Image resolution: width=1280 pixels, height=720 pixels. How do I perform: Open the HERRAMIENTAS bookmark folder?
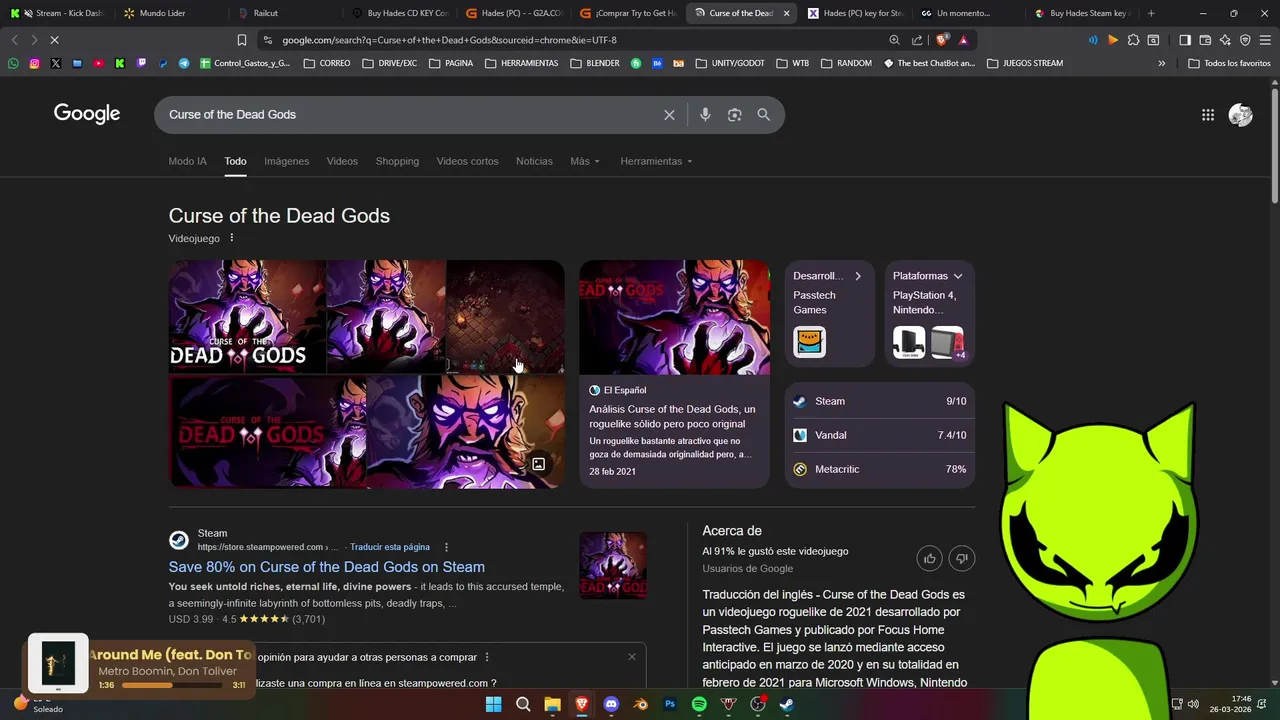click(x=521, y=63)
